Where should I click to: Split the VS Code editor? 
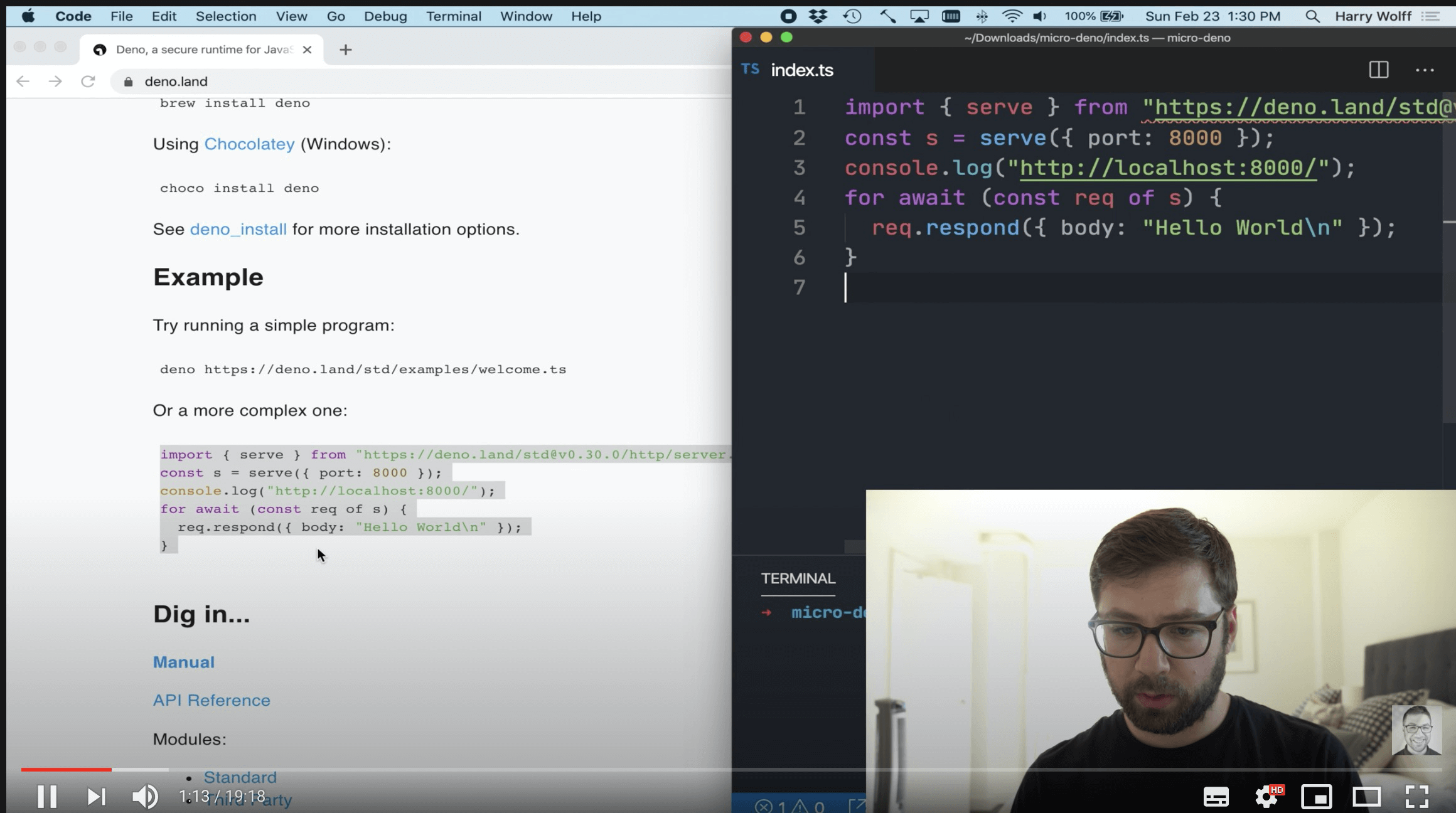point(1378,70)
